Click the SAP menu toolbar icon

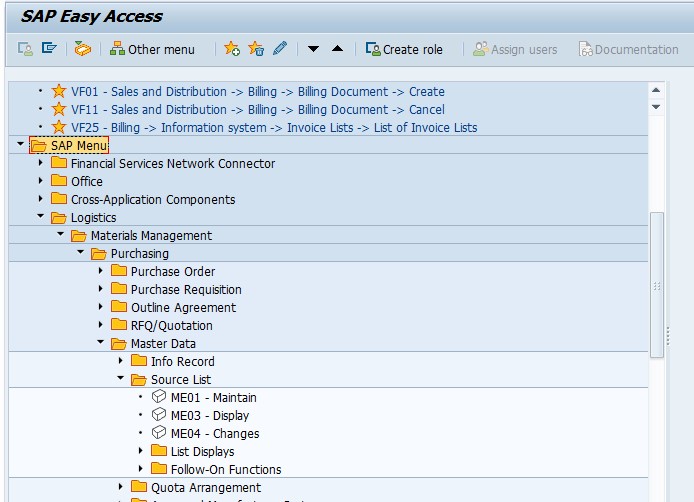click(x=49, y=48)
